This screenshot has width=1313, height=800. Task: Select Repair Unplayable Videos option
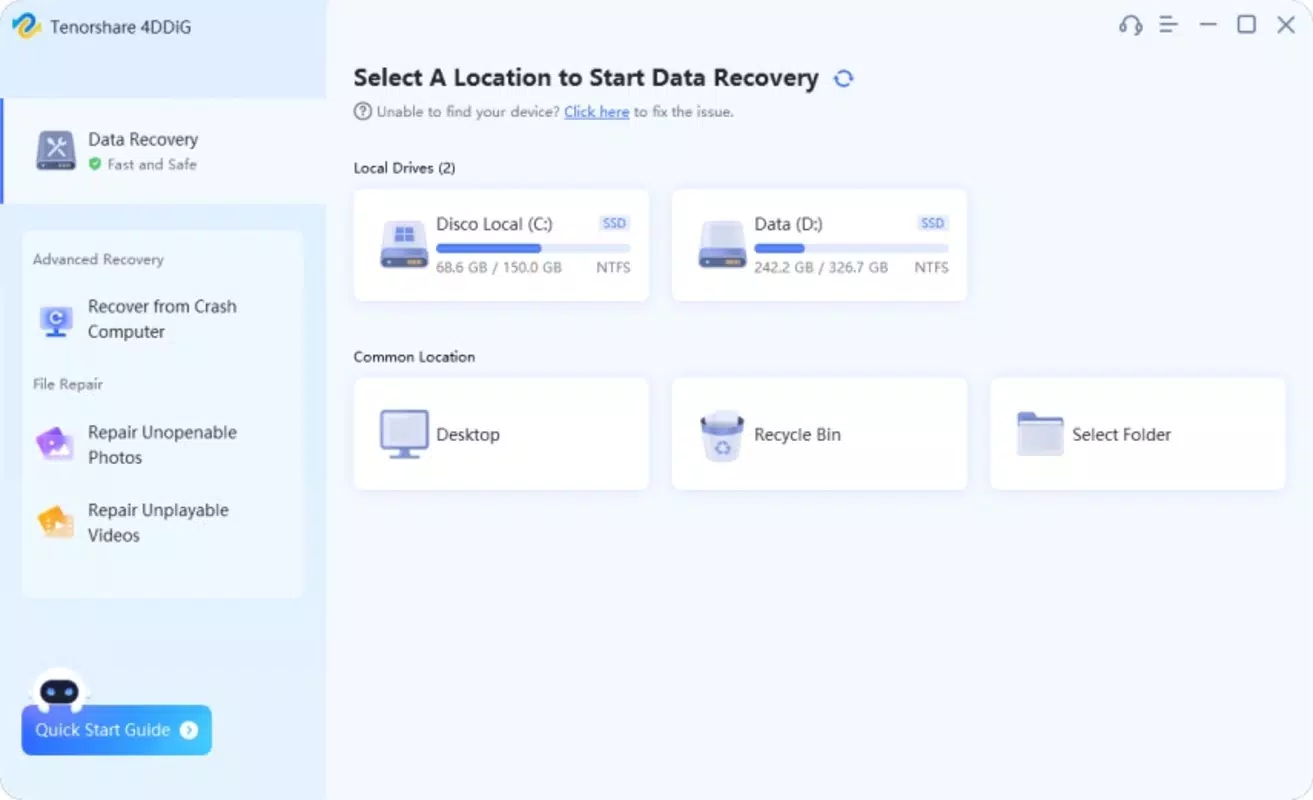pos(157,522)
